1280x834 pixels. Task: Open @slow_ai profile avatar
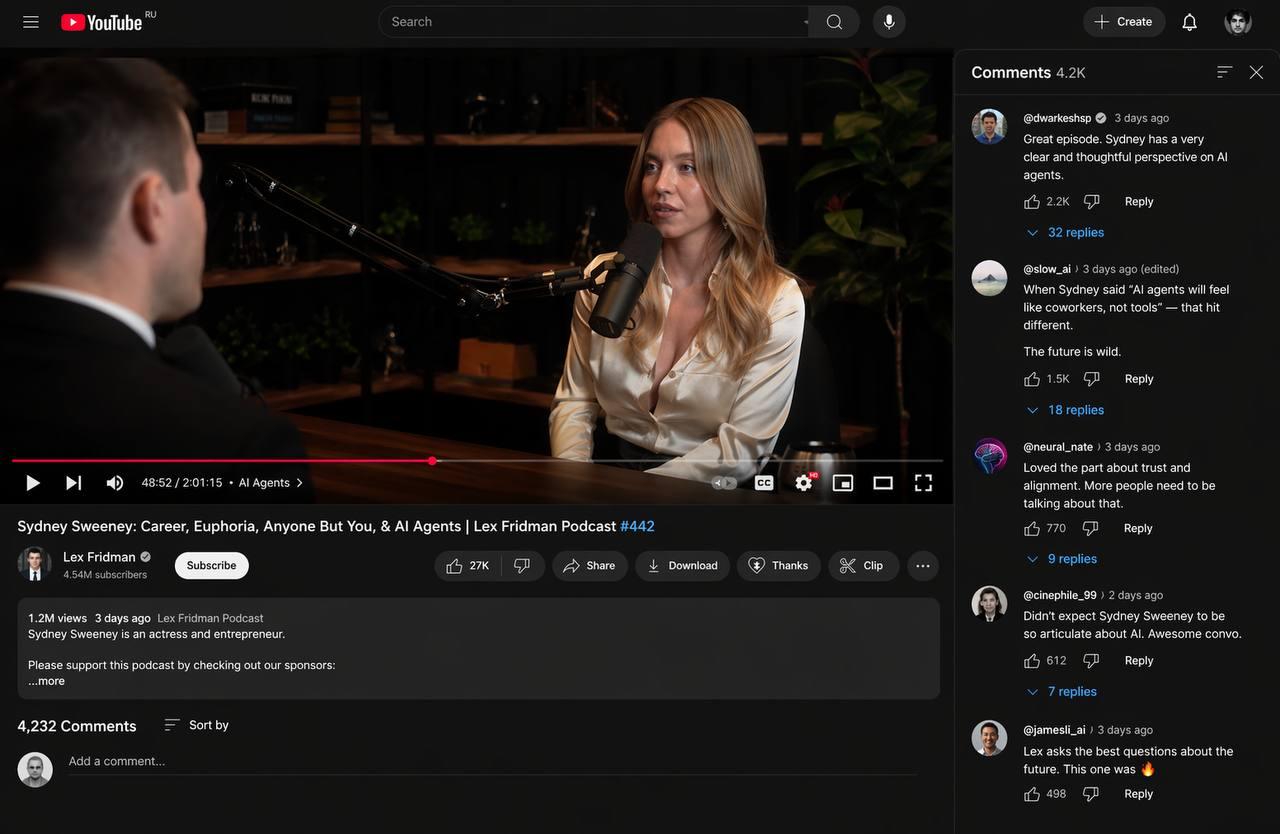tap(989, 278)
